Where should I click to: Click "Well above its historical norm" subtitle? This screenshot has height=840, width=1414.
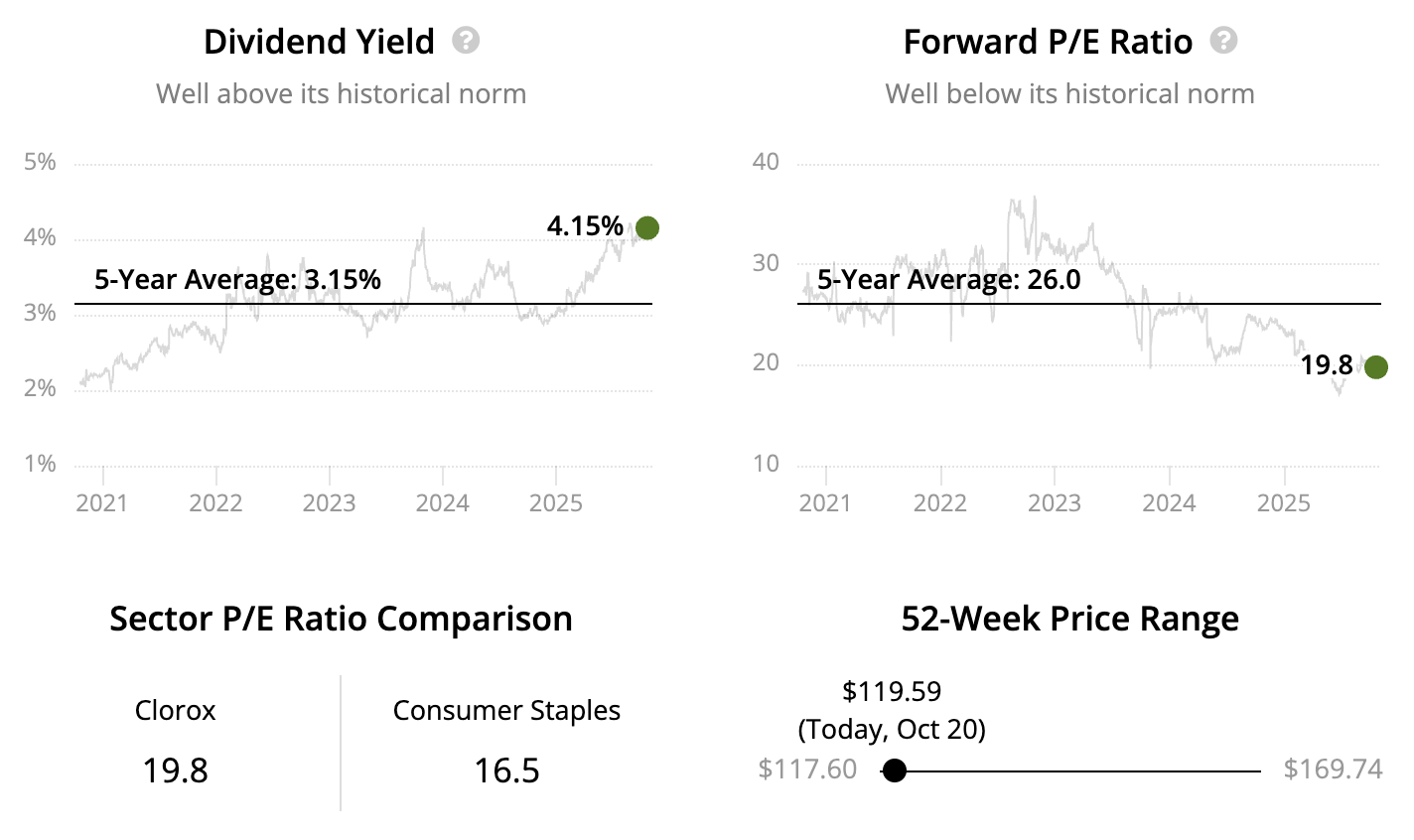point(341,94)
